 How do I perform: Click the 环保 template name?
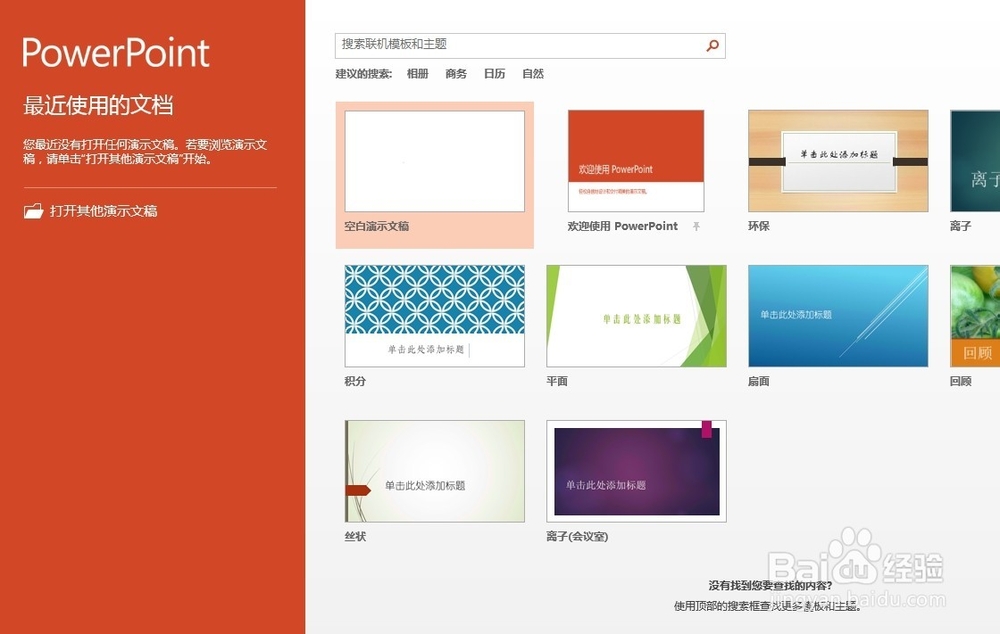pos(759,226)
